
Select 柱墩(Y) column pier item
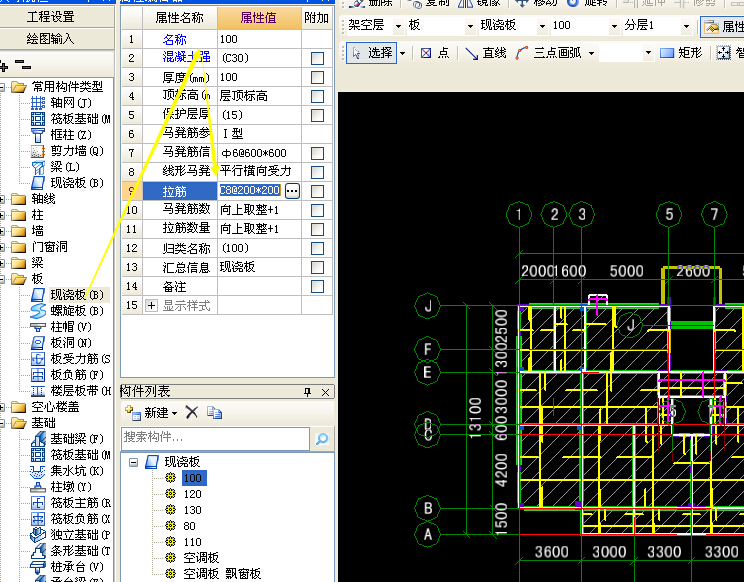click(61, 487)
